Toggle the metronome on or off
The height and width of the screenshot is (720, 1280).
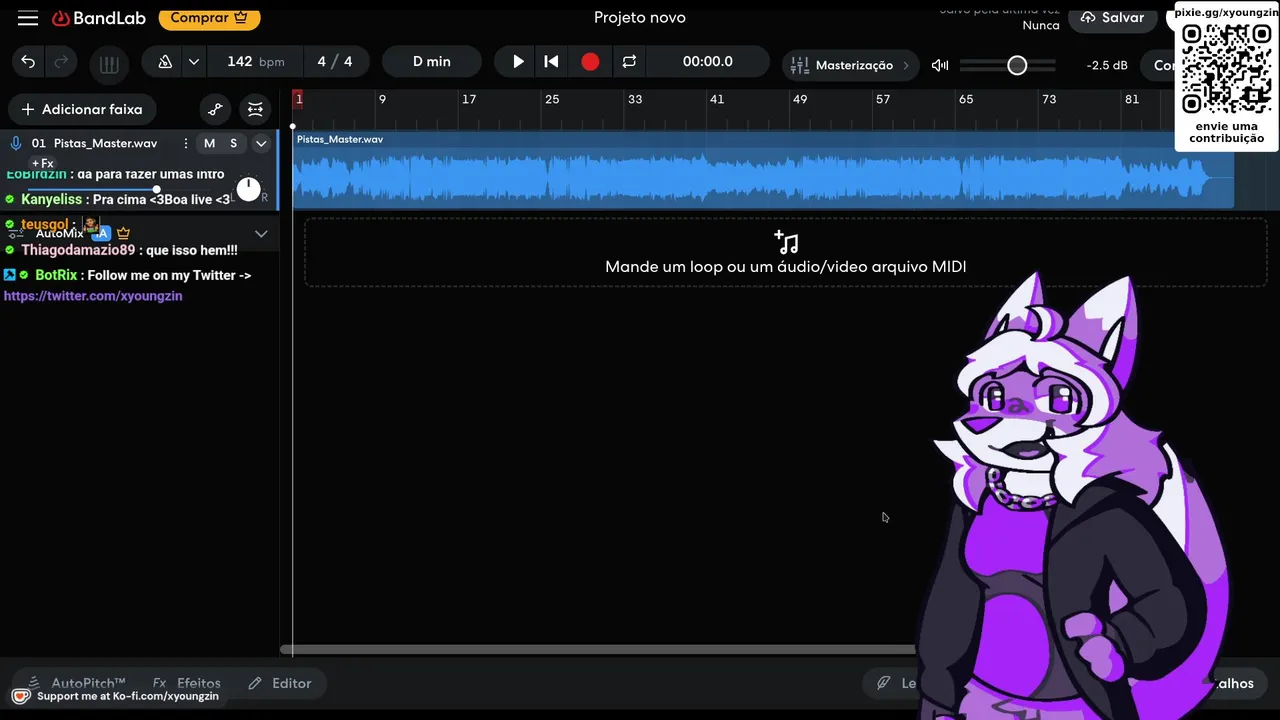164,62
